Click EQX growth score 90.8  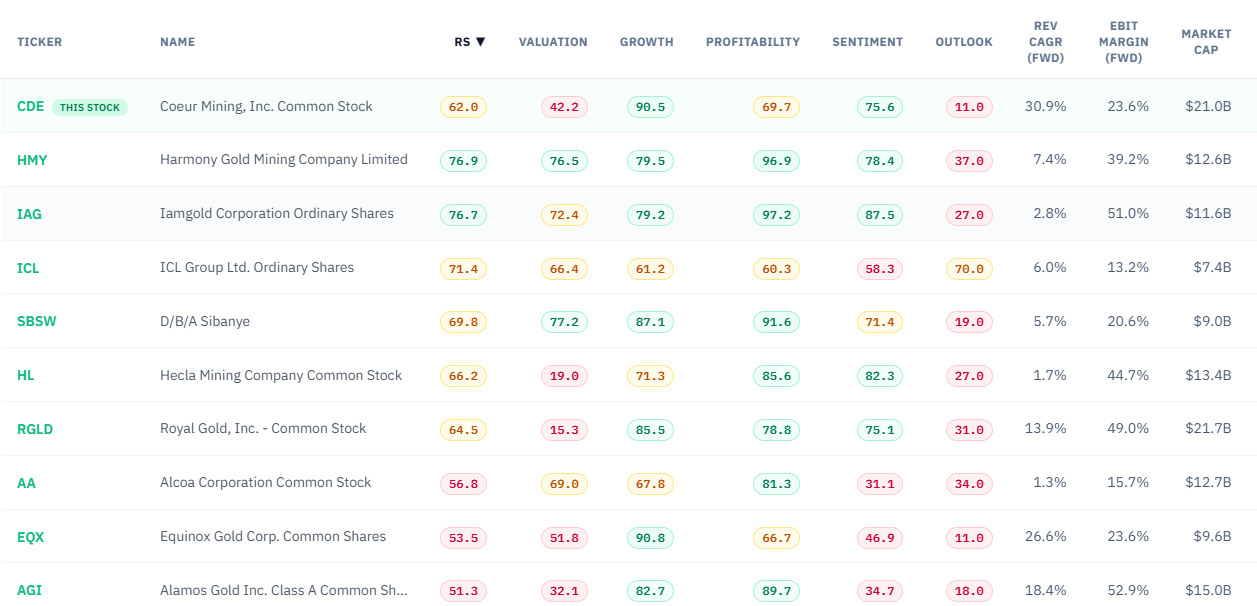coord(650,538)
